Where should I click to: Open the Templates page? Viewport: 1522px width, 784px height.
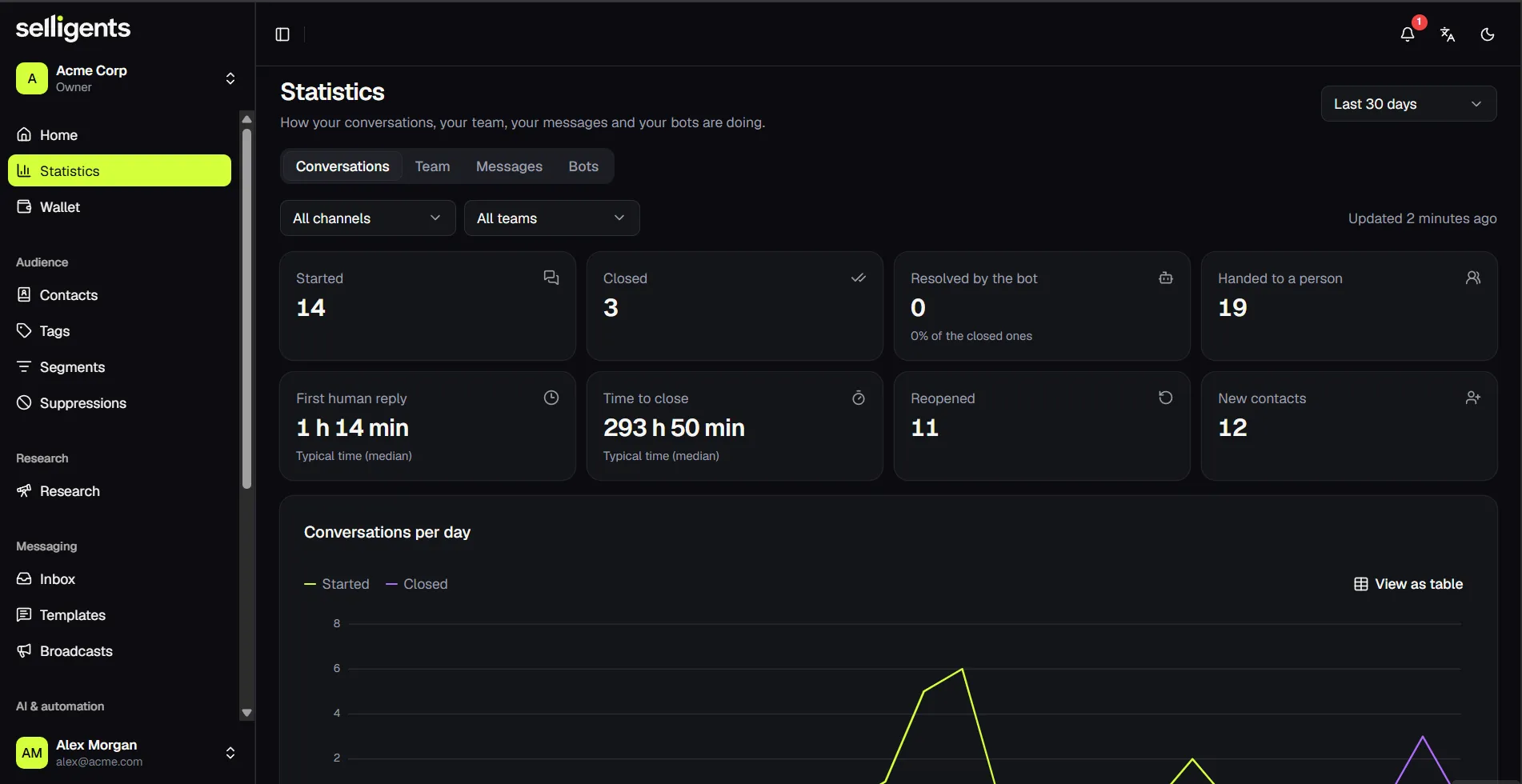pyautogui.click(x=119, y=615)
